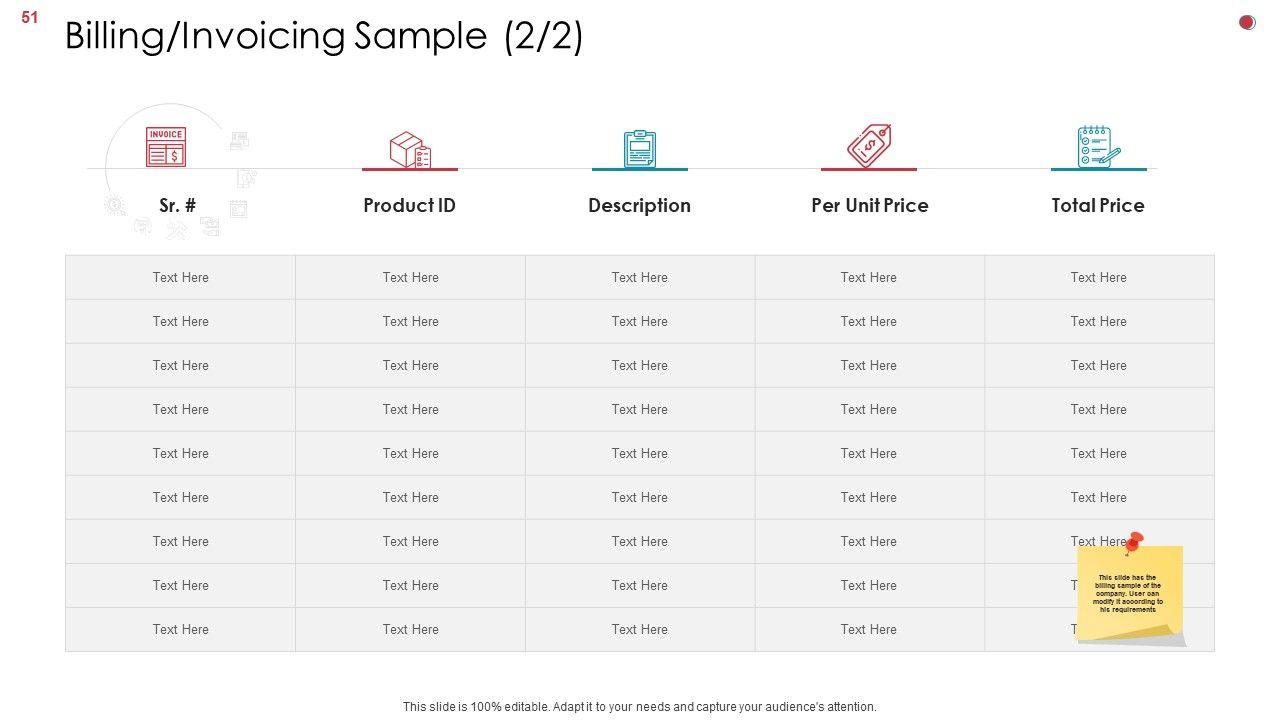1280x720 pixels.
Task: Click the red invoice icon above Sr. #
Action: pyautogui.click(x=166, y=147)
